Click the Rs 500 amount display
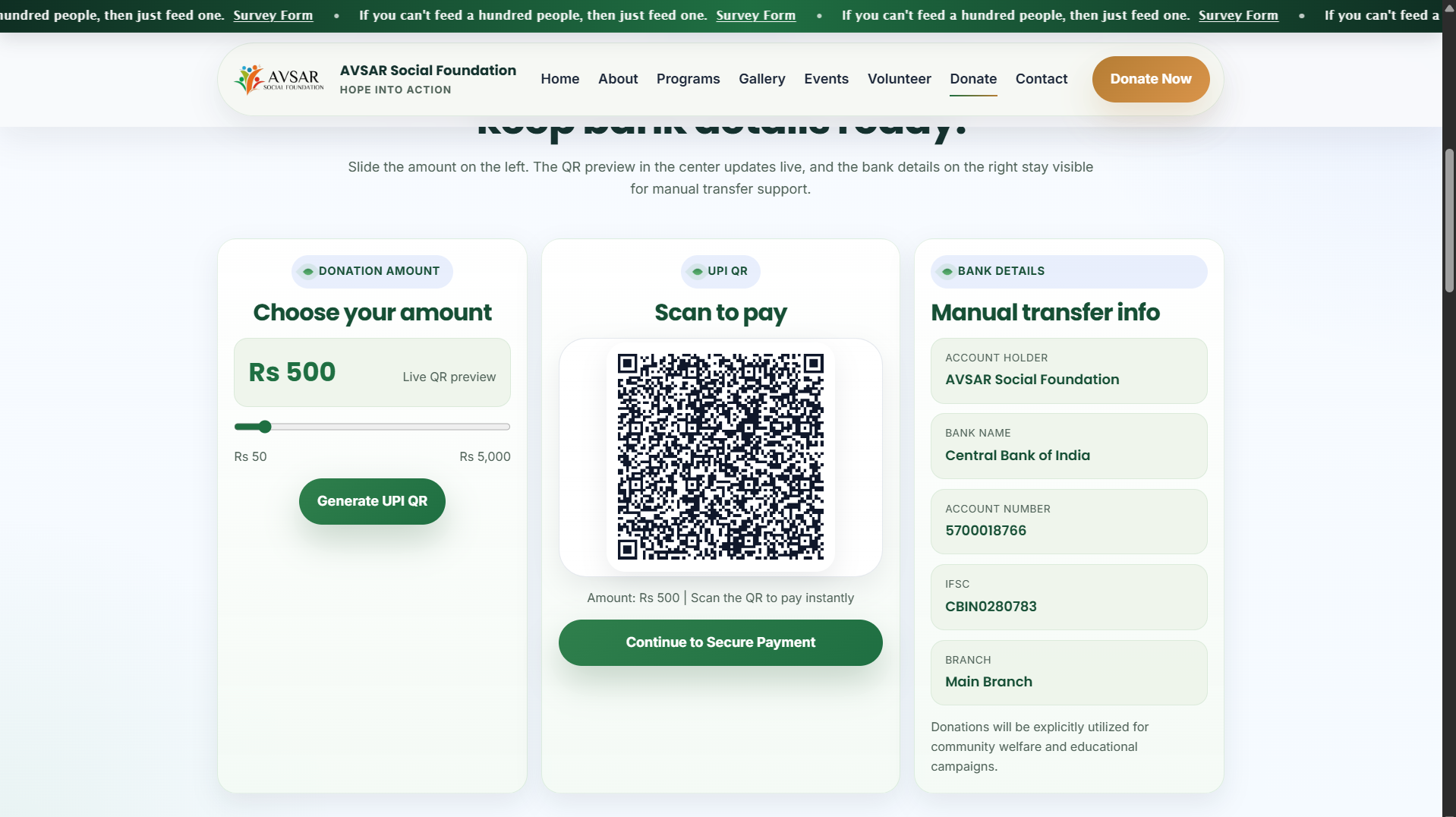The image size is (1456, 817). (x=292, y=372)
